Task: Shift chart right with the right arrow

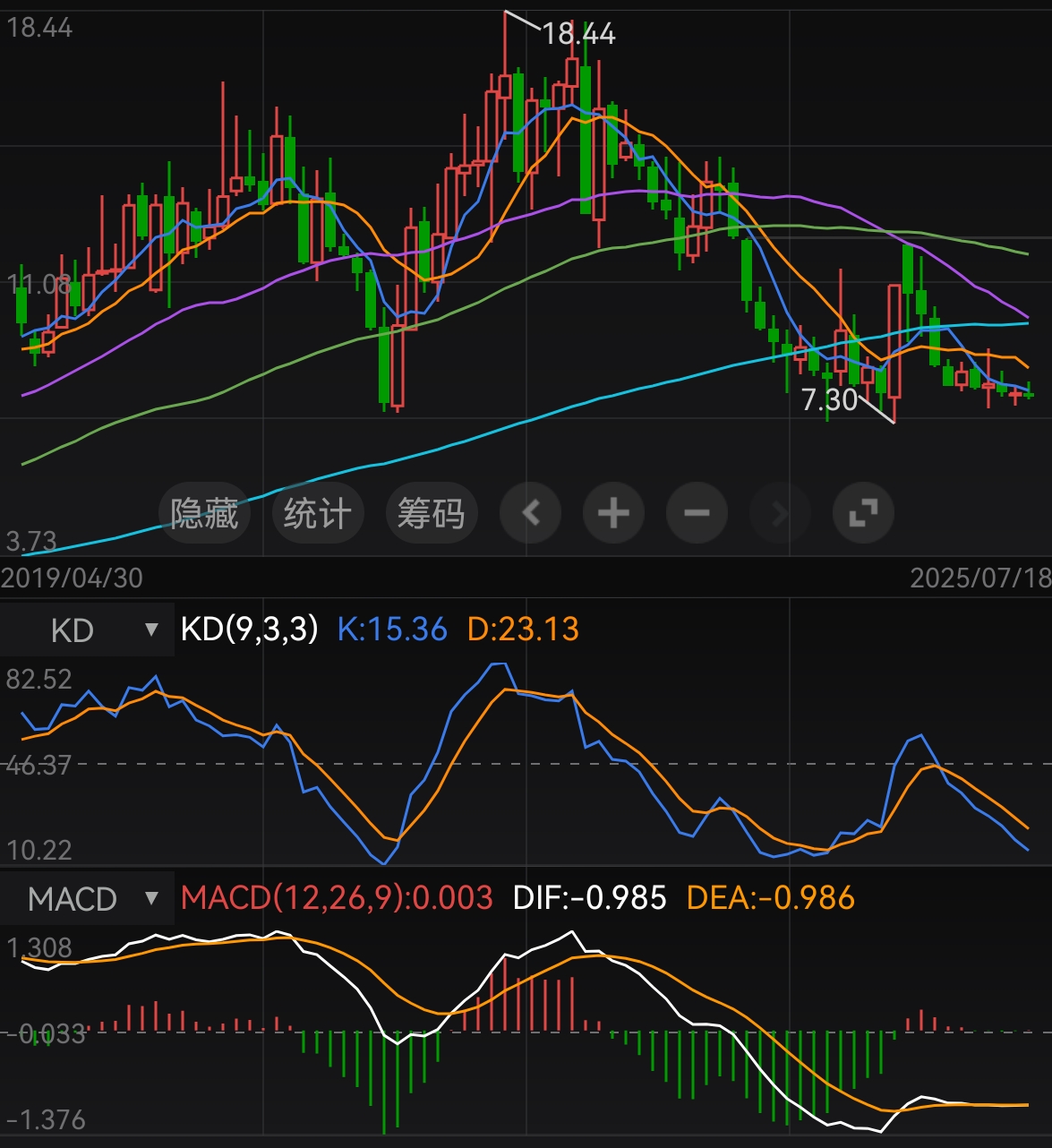Action: pos(780,513)
